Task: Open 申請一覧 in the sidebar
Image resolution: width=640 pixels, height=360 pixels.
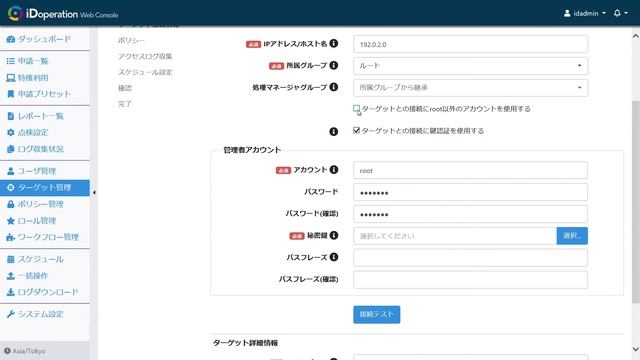Action: click(27, 61)
